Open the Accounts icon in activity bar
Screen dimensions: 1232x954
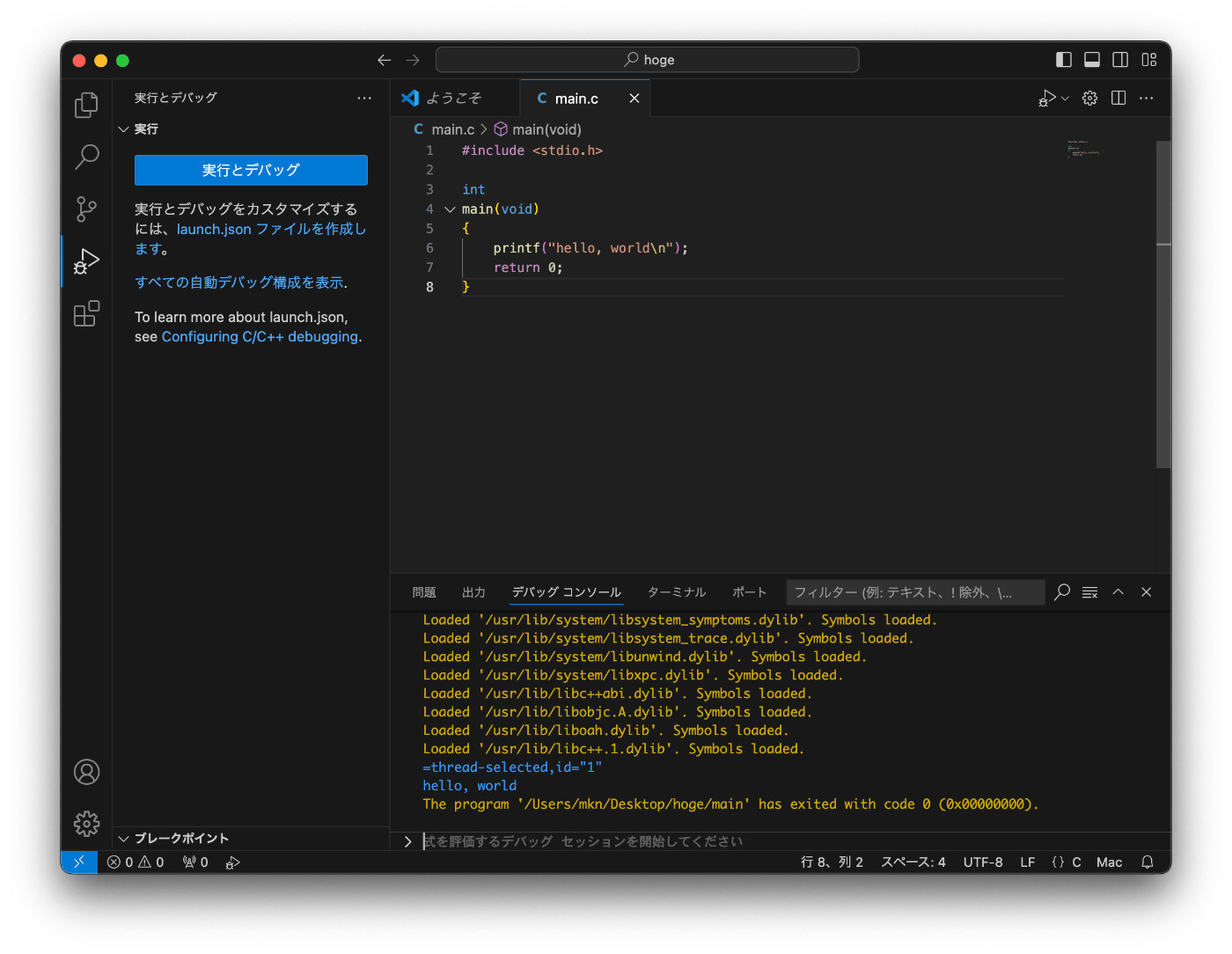[86, 772]
